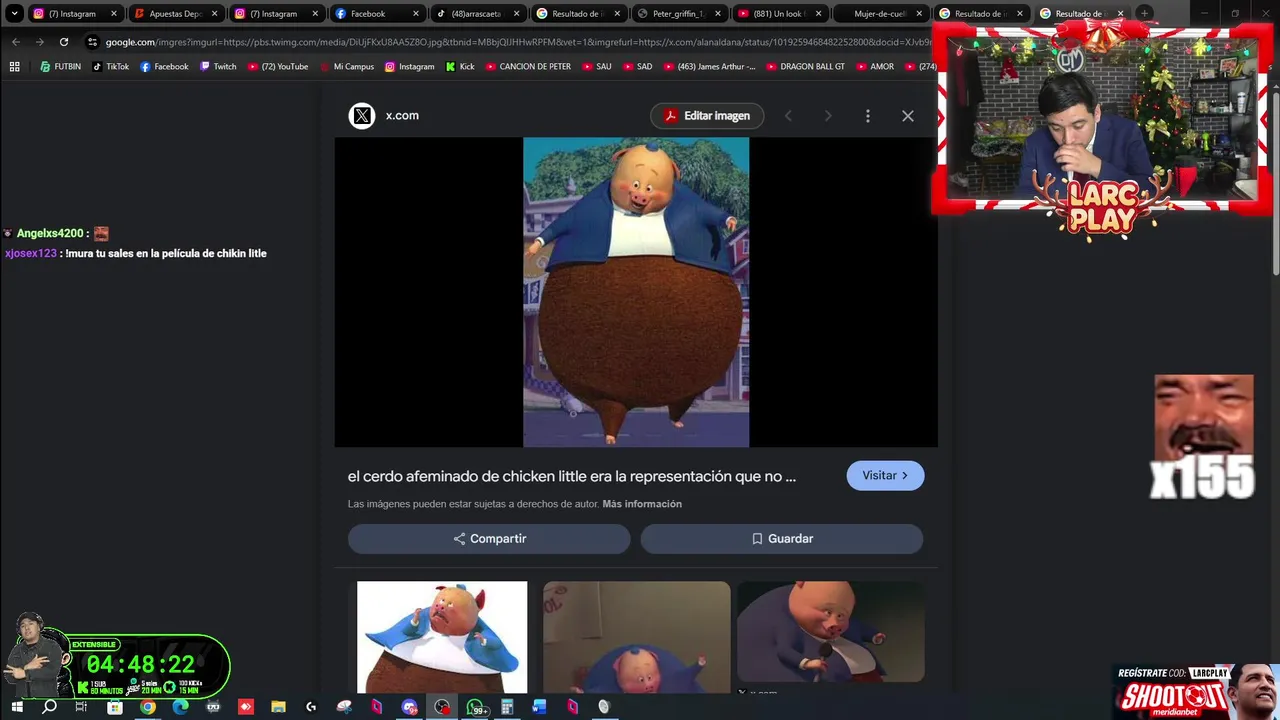
Task: Click the google.com address bar
Action: 510,42
